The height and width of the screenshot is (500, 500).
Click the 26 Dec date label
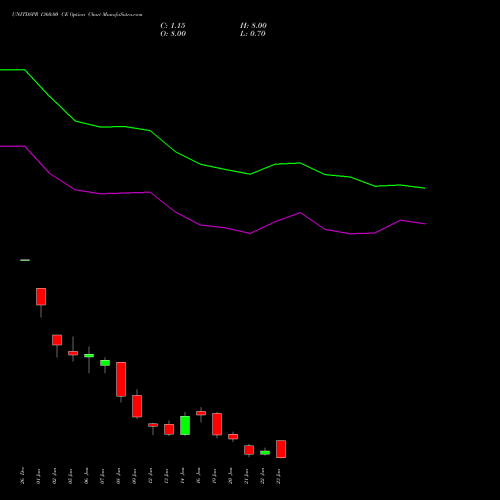pos(23,476)
